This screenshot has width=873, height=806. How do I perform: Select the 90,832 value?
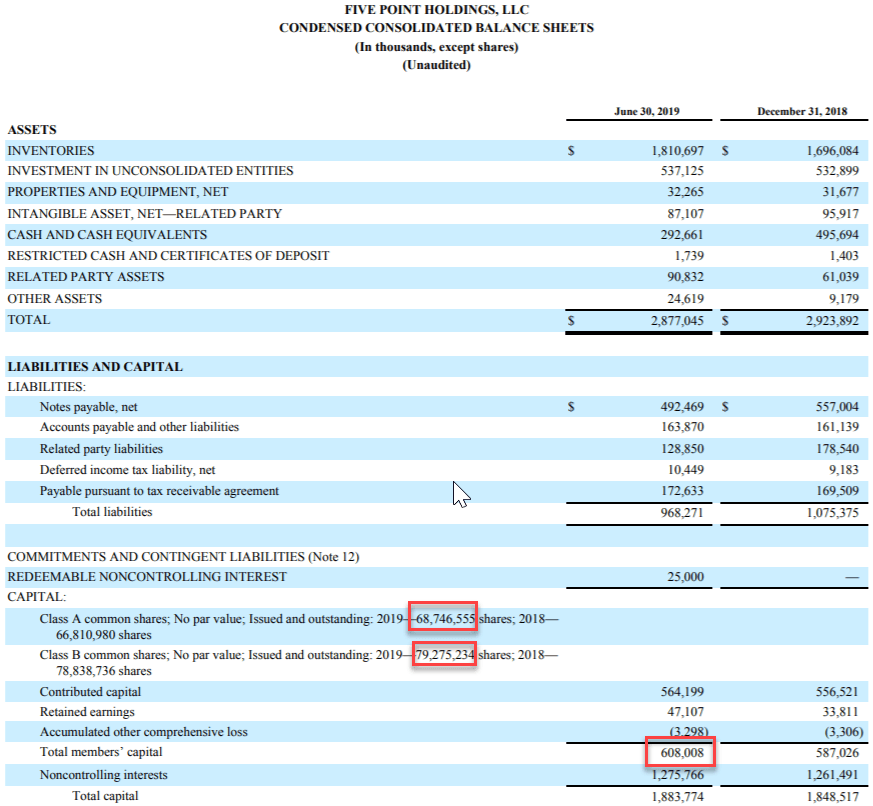pos(685,277)
